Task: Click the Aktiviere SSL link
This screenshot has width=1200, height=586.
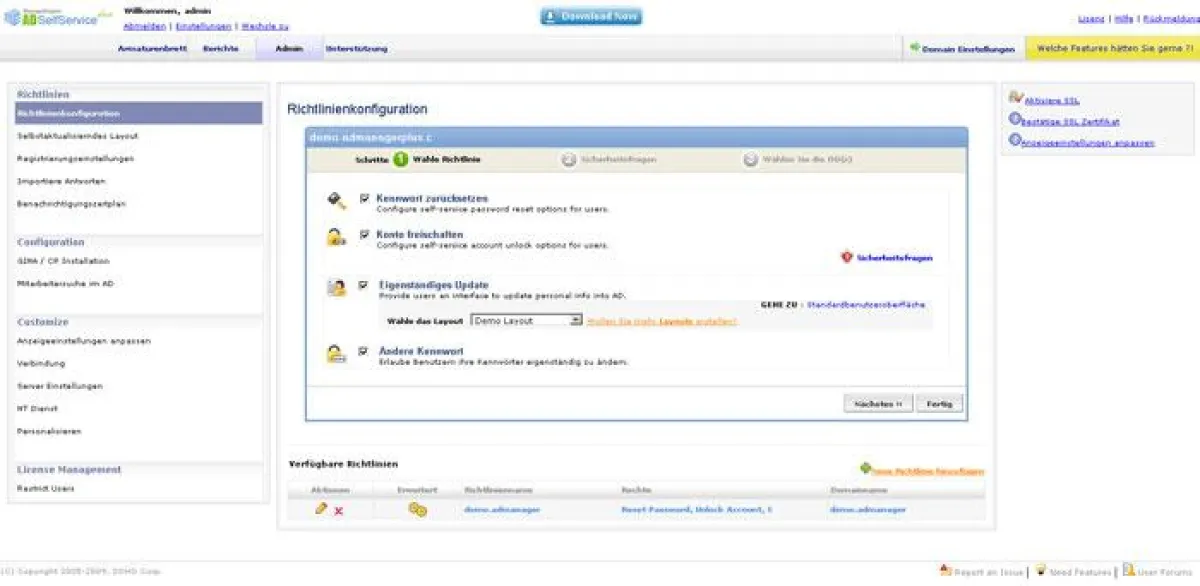Action: [x=1052, y=100]
